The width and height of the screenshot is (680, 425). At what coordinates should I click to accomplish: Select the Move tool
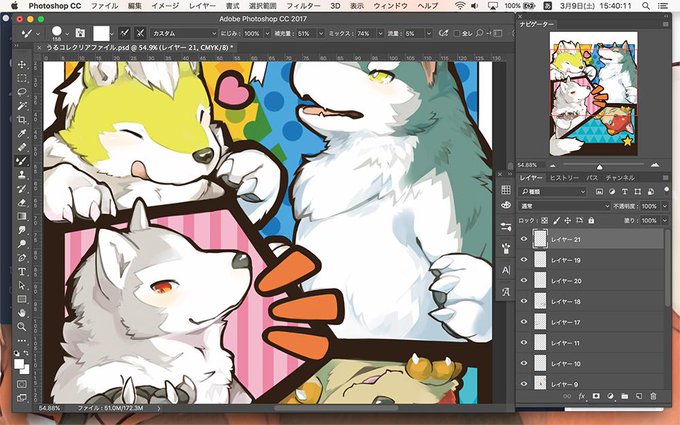click(x=22, y=65)
